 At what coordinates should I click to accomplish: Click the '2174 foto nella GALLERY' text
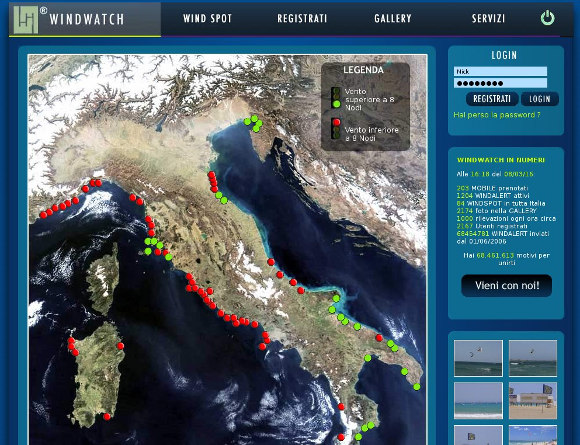tap(496, 210)
